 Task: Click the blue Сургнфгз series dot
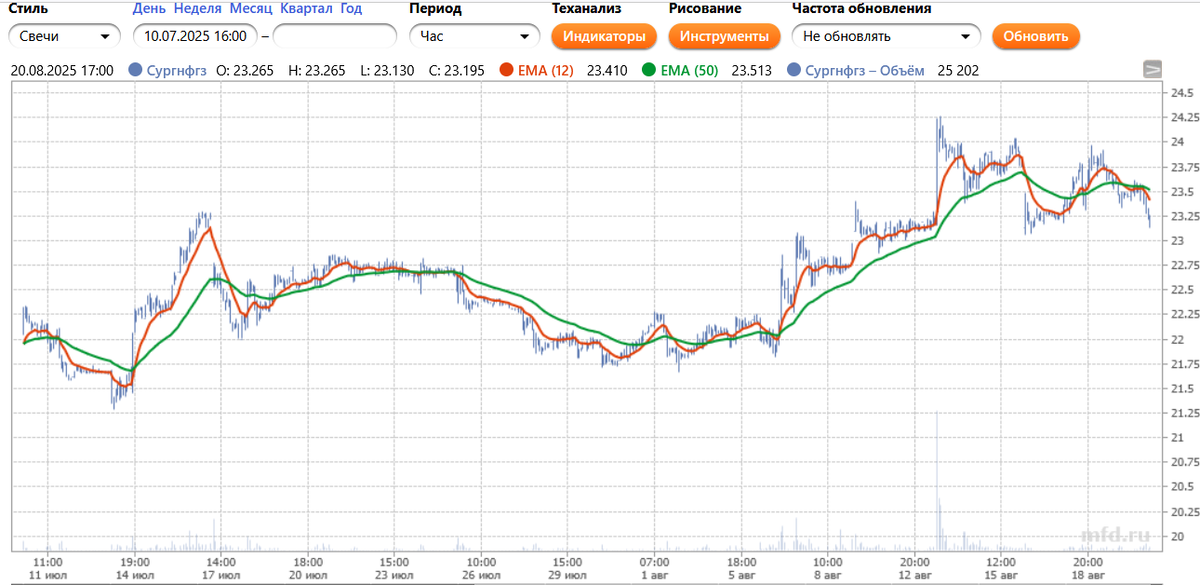click(x=136, y=70)
